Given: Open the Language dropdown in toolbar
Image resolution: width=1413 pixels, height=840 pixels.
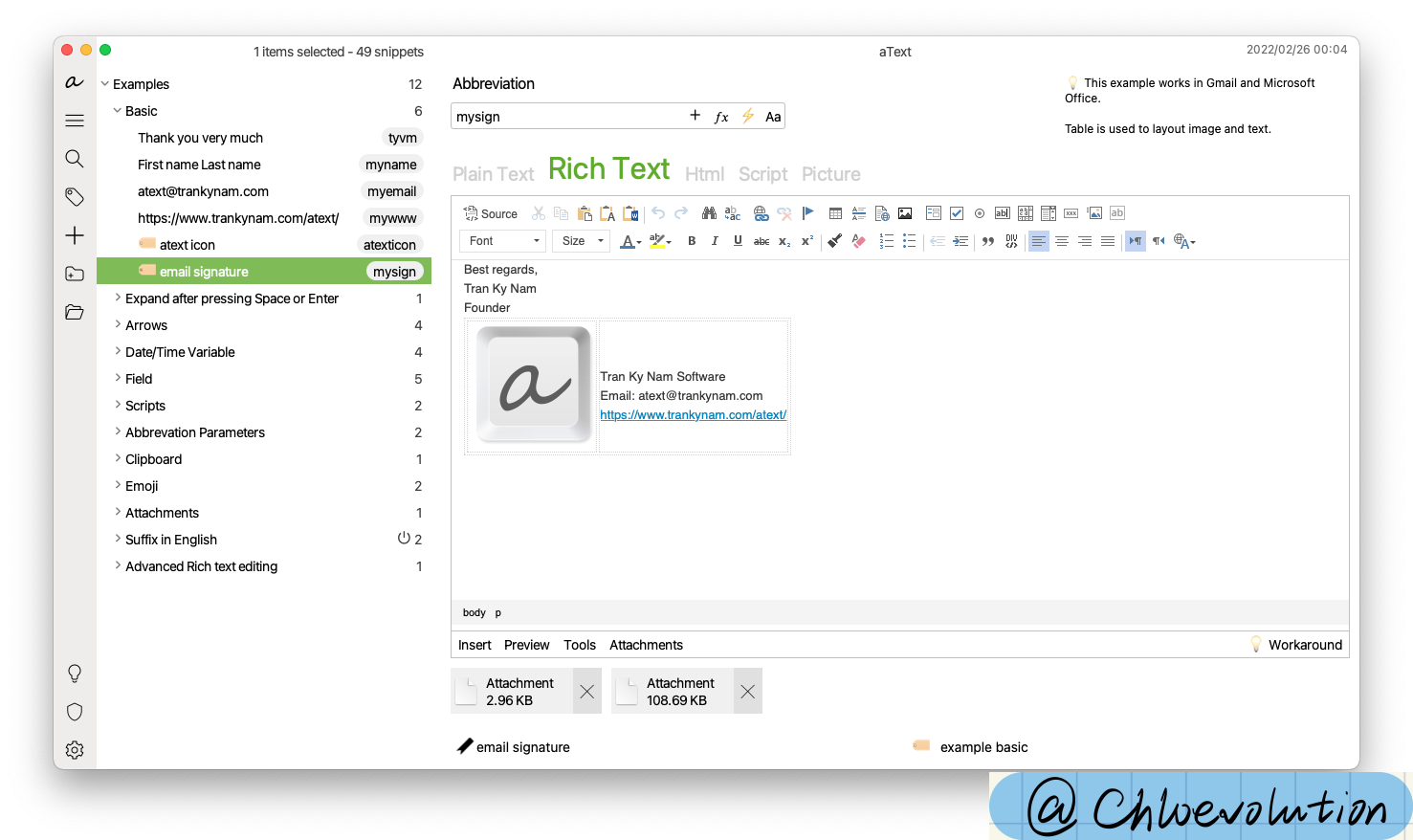Looking at the screenshot, I should pos(1184,241).
